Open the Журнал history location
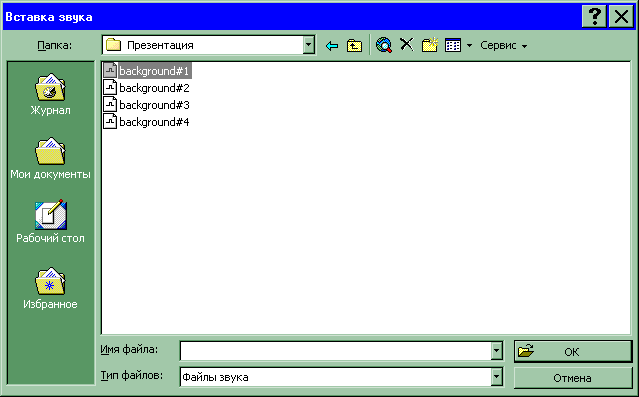This screenshot has height=397, width=639. pyautogui.click(x=50, y=95)
